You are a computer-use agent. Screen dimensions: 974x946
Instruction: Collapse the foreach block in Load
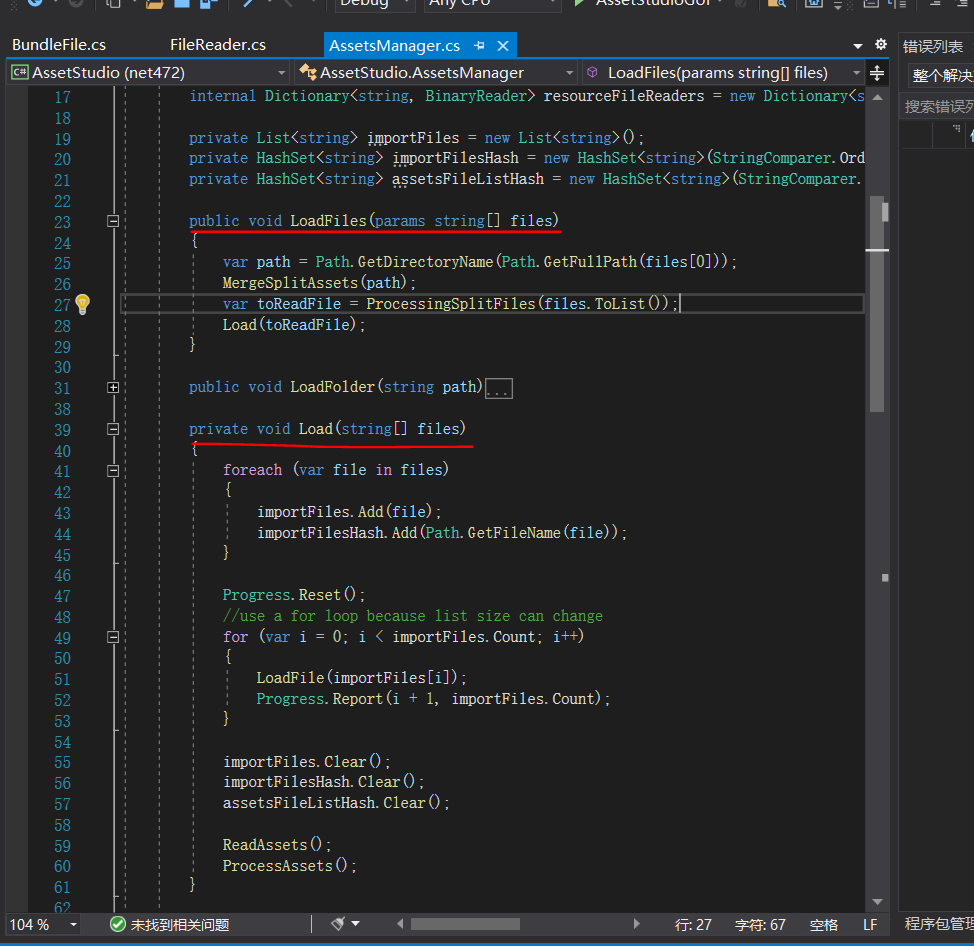pos(113,471)
